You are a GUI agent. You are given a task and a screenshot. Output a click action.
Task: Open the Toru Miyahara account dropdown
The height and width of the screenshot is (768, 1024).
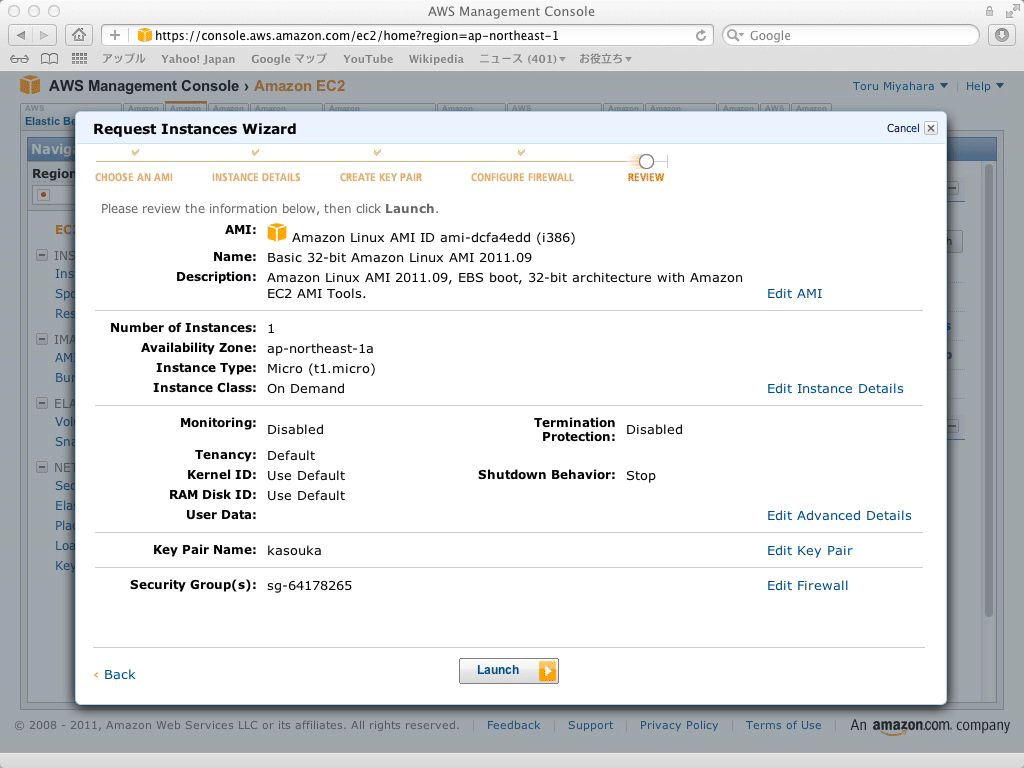(x=900, y=86)
